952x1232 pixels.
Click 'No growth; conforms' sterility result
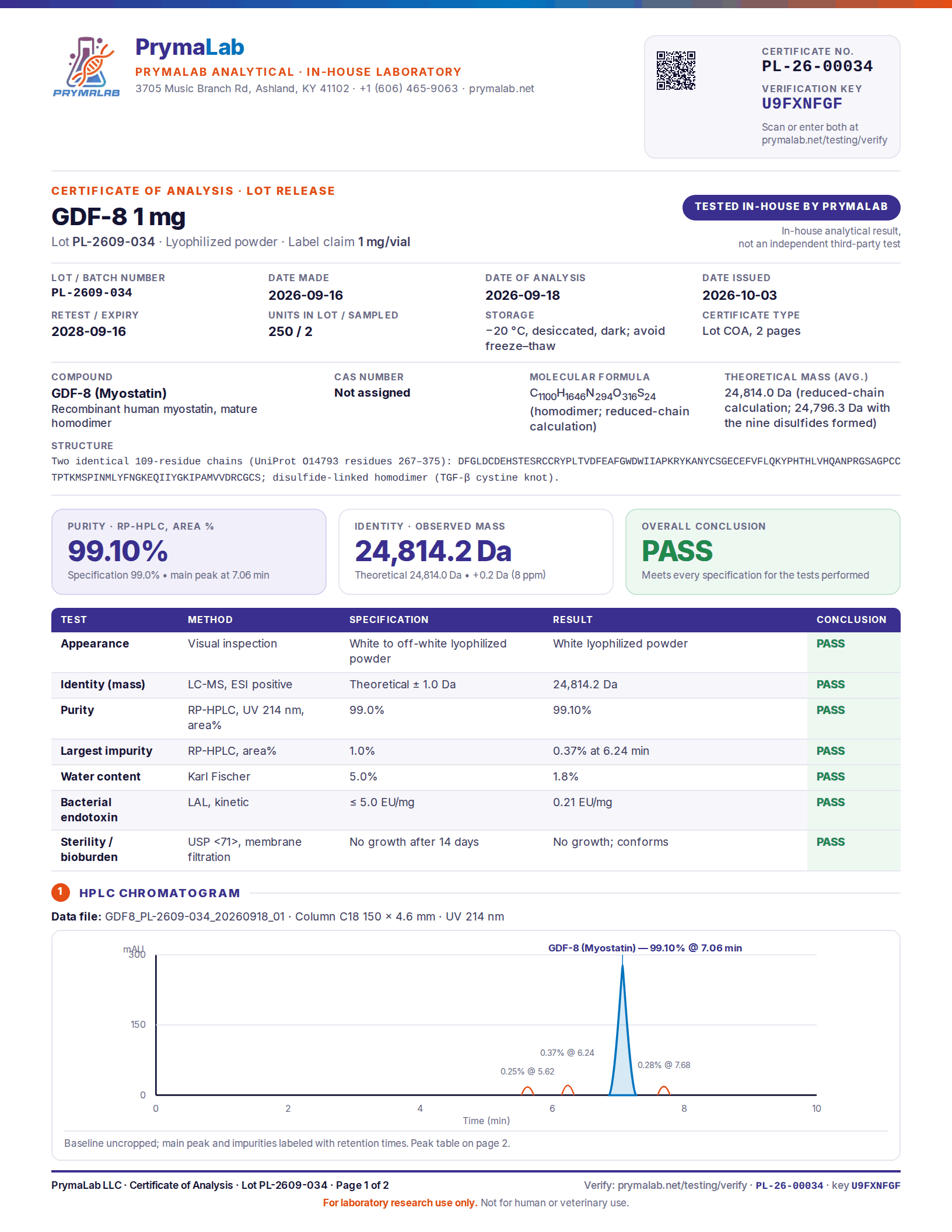[611, 842]
